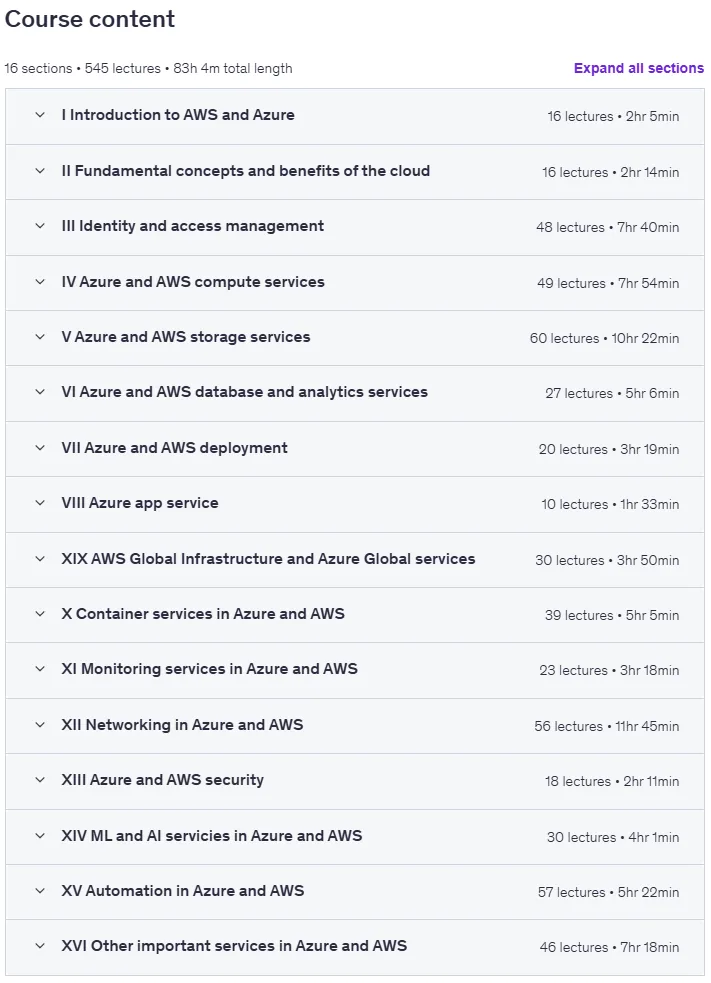
Task: Click chevron next to XI Monitoring services
Action: tap(40, 670)
